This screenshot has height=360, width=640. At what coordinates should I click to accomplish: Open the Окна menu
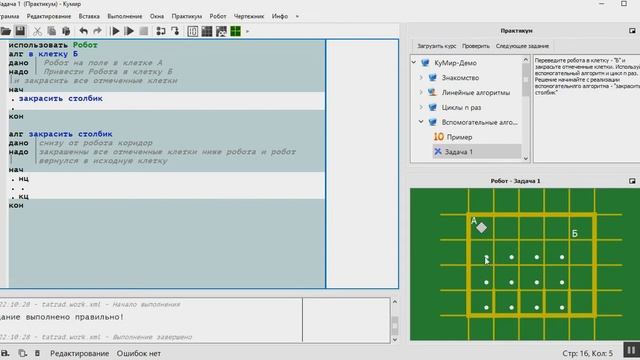(x=157, y=16)
